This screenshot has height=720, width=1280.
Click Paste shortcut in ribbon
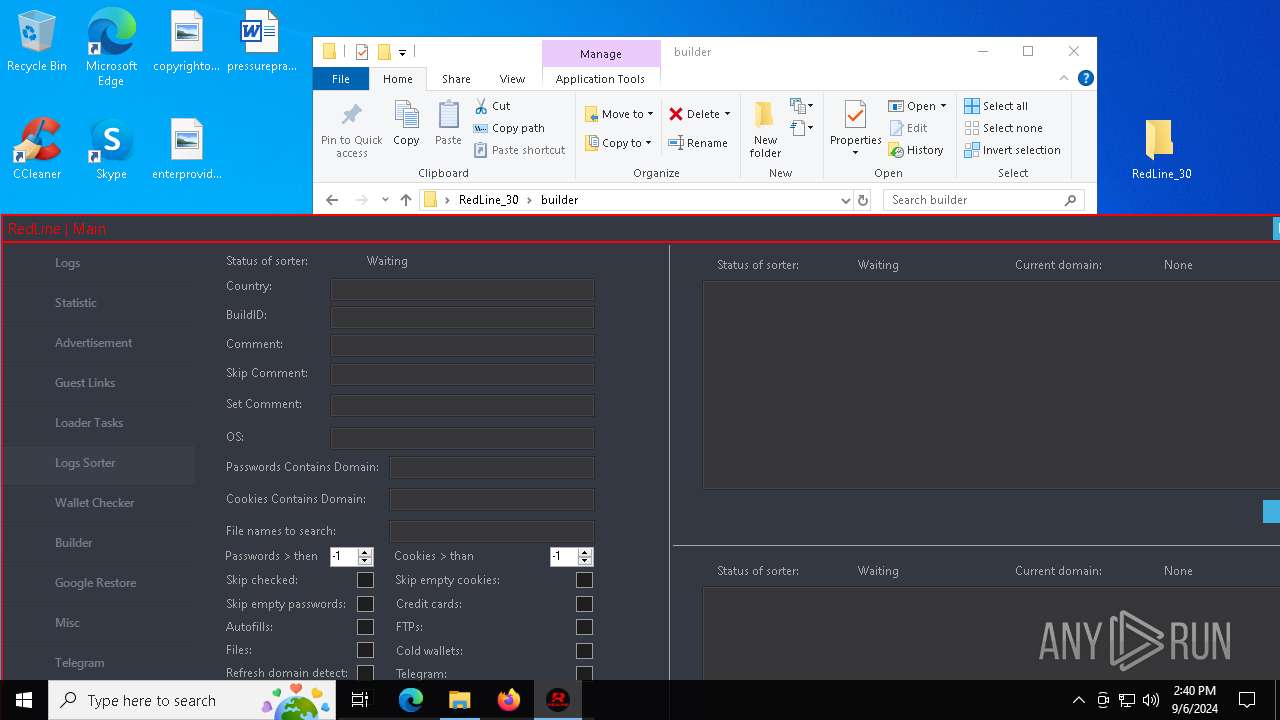(520, 150)
